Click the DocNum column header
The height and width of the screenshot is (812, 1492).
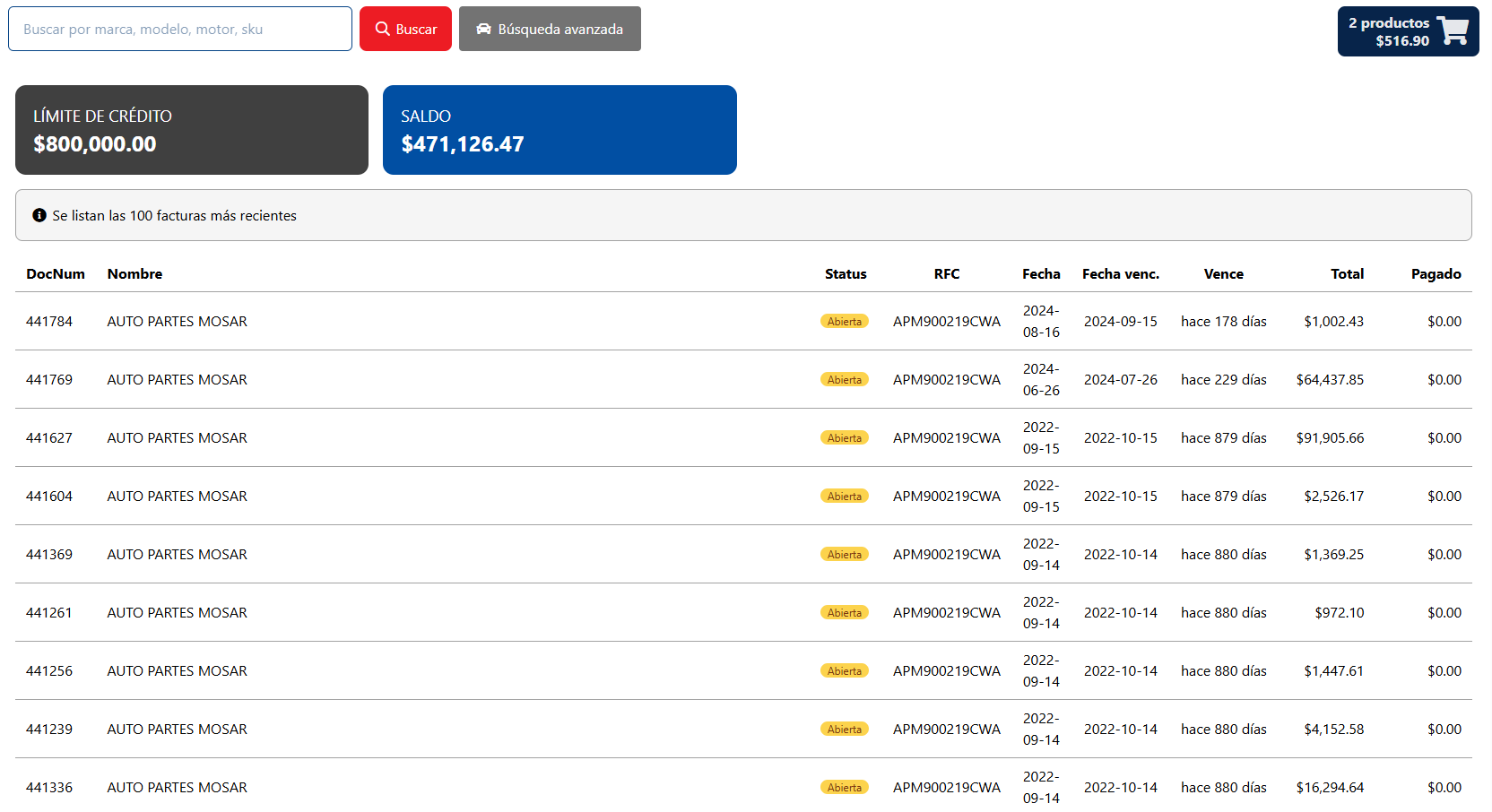click(x=56, y=274)
